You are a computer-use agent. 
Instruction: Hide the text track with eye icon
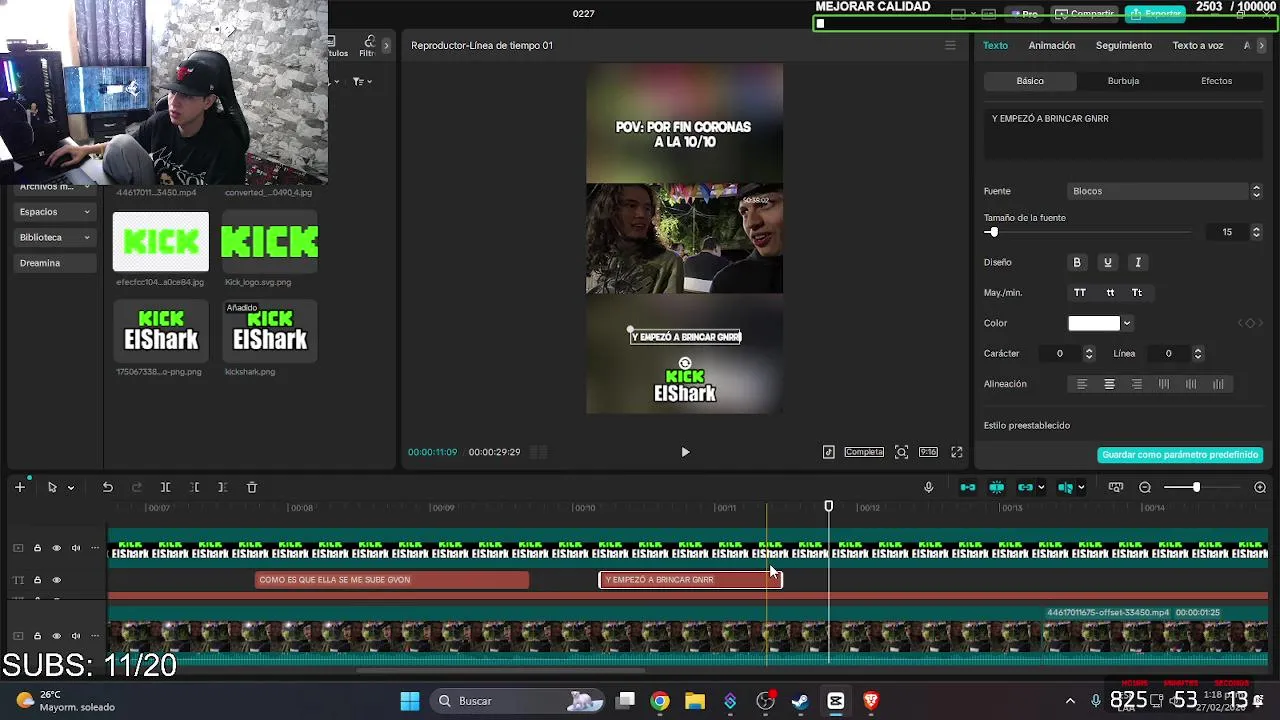pyautogui.click(x=56, y=580)
